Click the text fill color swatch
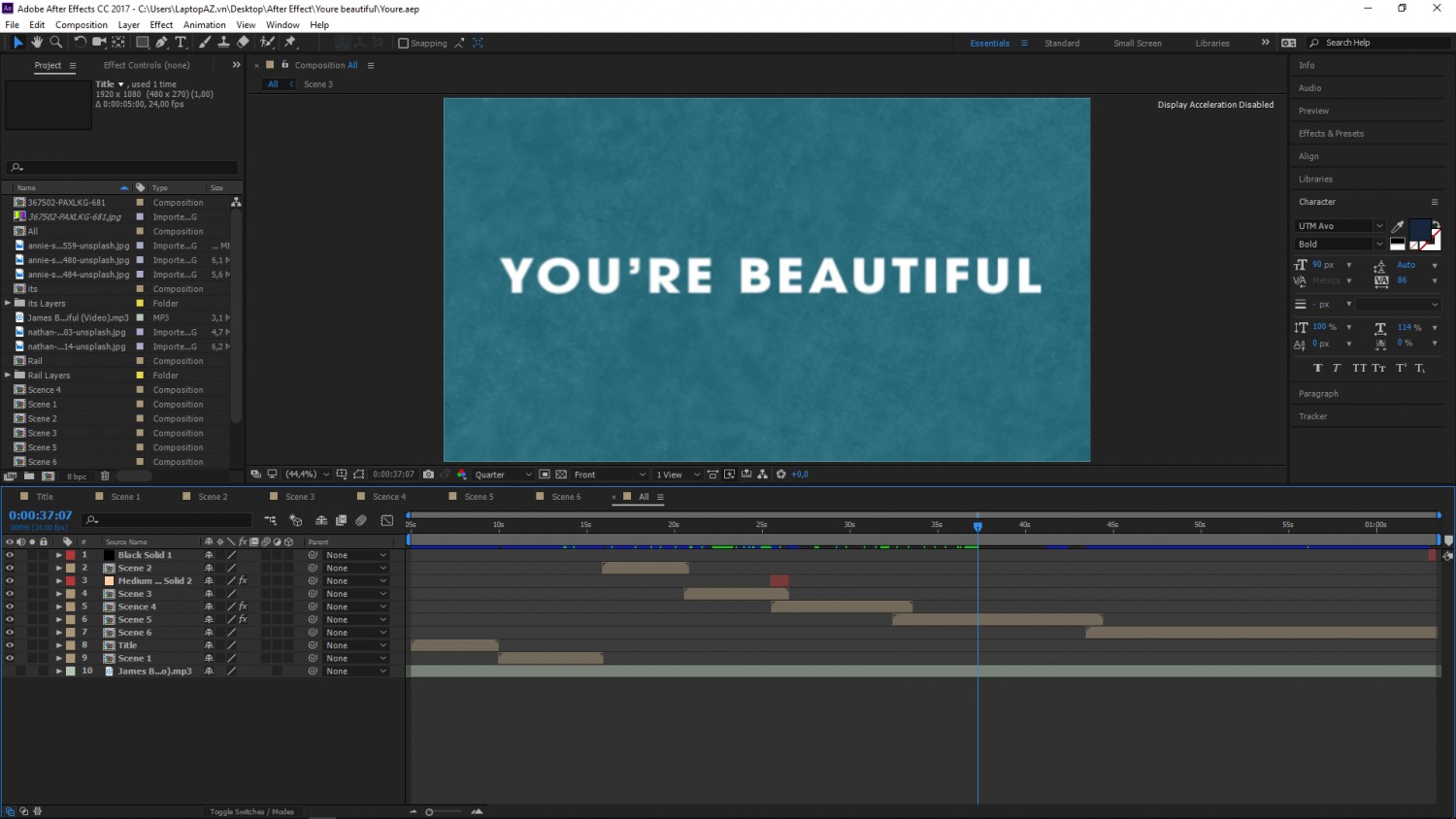Screen dimensions: 1456x819 tap(1419, 229)
